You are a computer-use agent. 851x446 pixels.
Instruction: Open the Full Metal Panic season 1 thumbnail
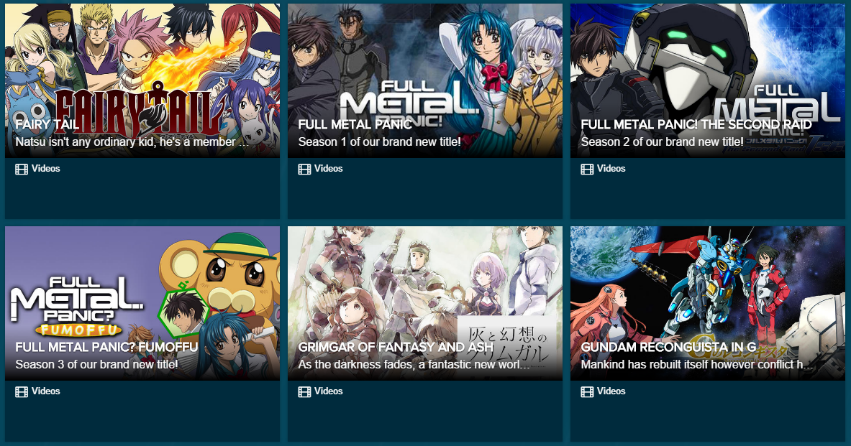425,80
